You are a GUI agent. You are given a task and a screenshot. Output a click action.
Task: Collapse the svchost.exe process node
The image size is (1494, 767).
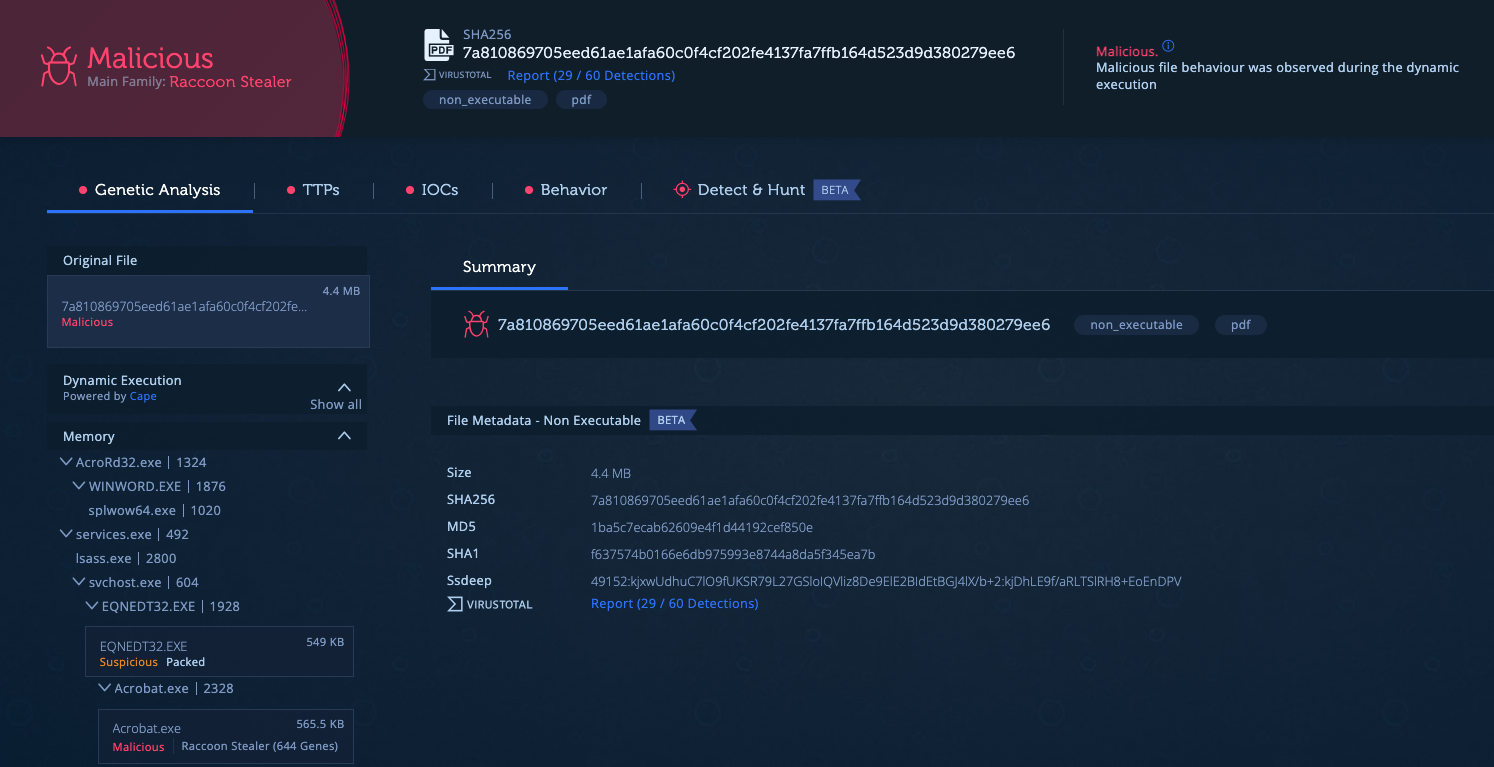pos(79,582)
